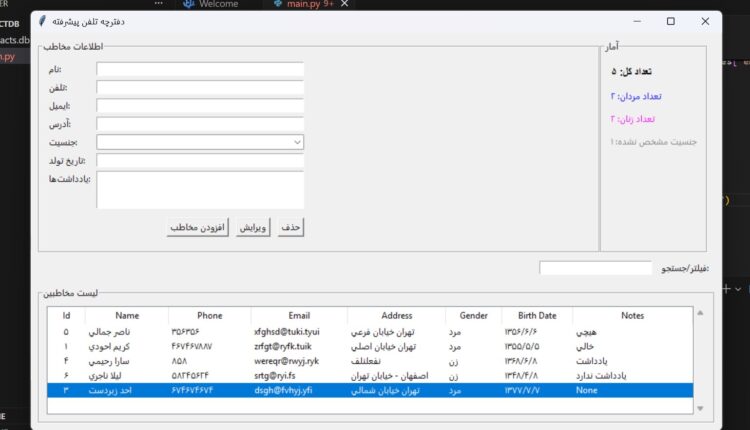The height and width of the screenshot is (430, 750).
Task: Click inside the یادداشت‌ها notes text area
Action: click(200, 190)
